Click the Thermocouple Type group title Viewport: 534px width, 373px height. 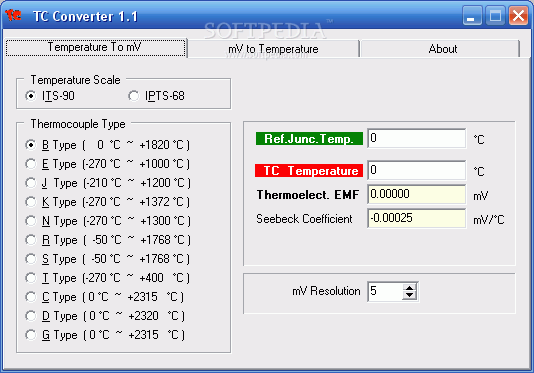(78, 124)
